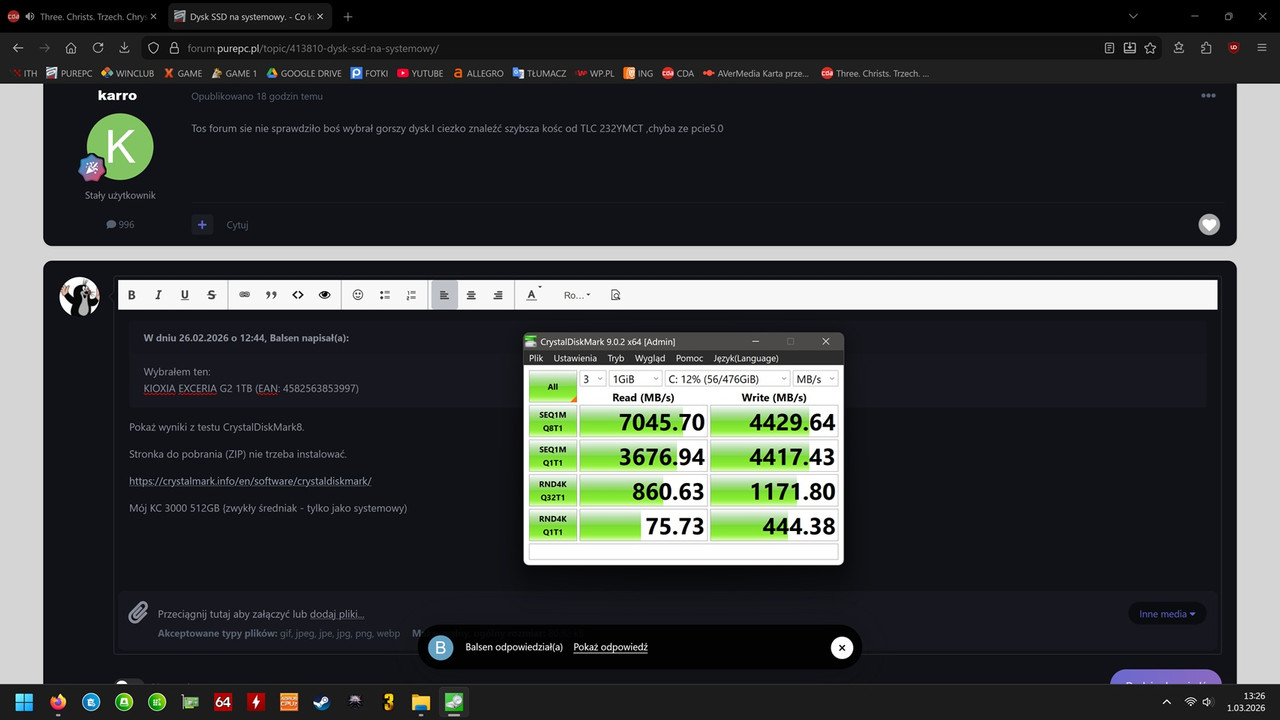Apply underline in the editor toolbar

[185, 295]
